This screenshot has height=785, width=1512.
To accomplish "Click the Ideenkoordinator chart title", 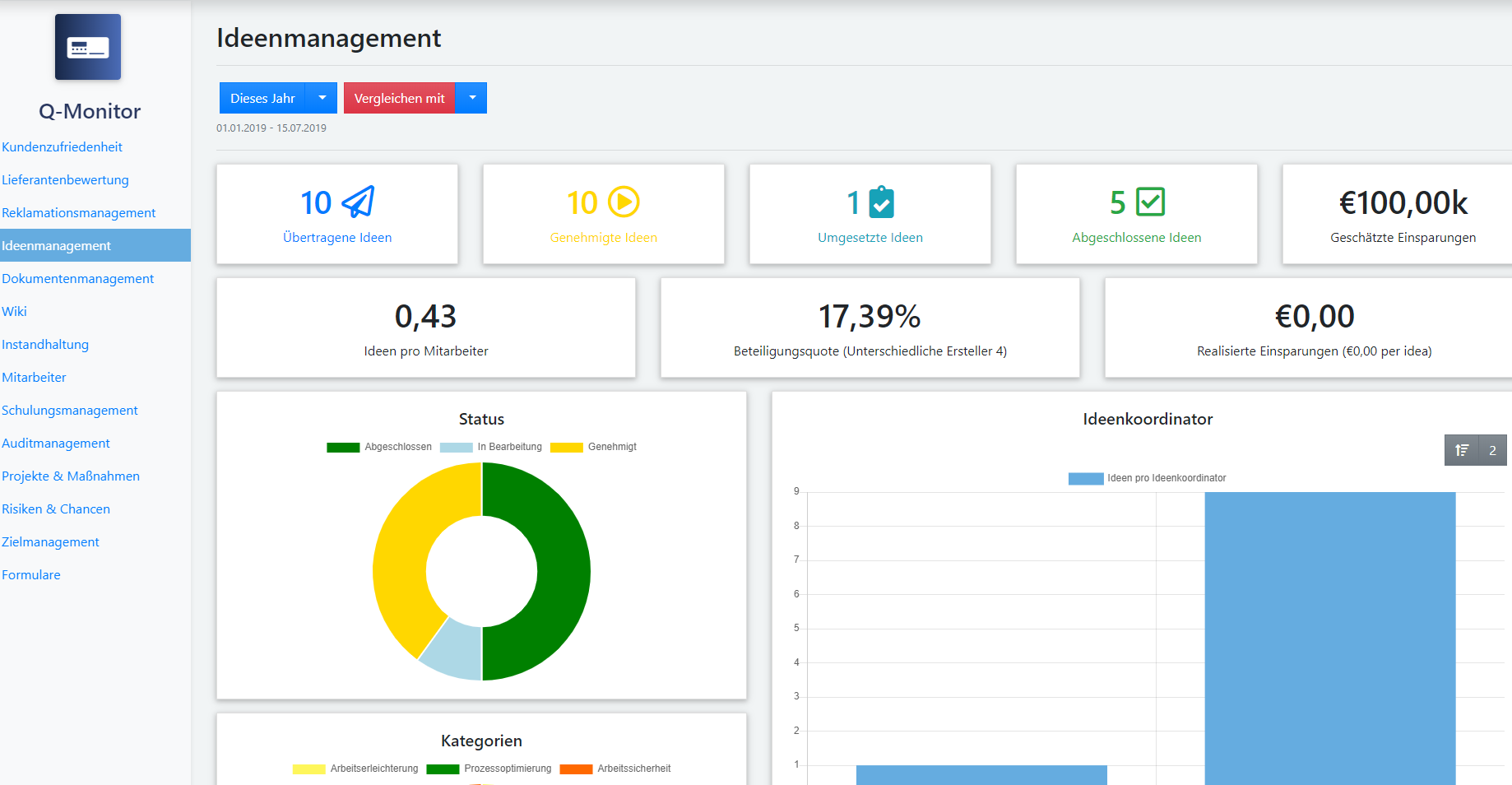I will tap(1148, 419).
